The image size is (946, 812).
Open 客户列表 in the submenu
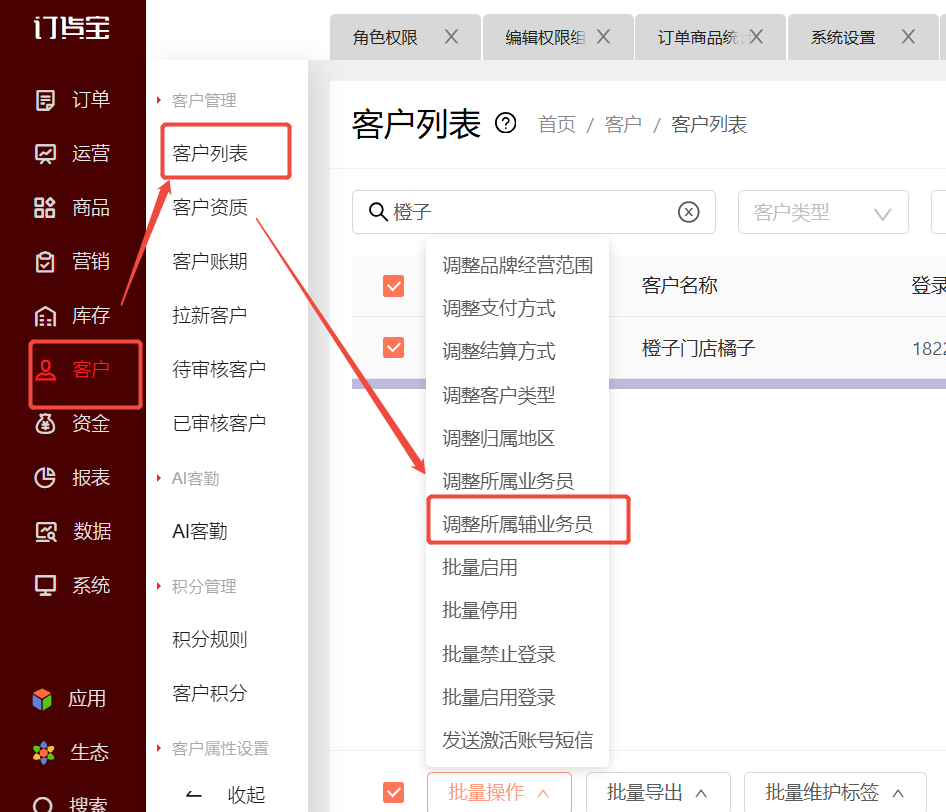pyautogui.click(x=210, y=153)
